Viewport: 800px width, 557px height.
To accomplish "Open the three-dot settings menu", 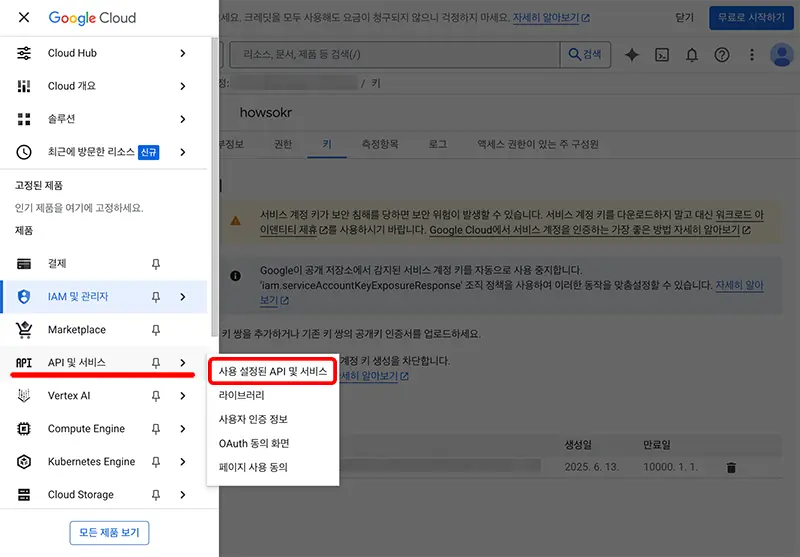I will tap(752, 55).
